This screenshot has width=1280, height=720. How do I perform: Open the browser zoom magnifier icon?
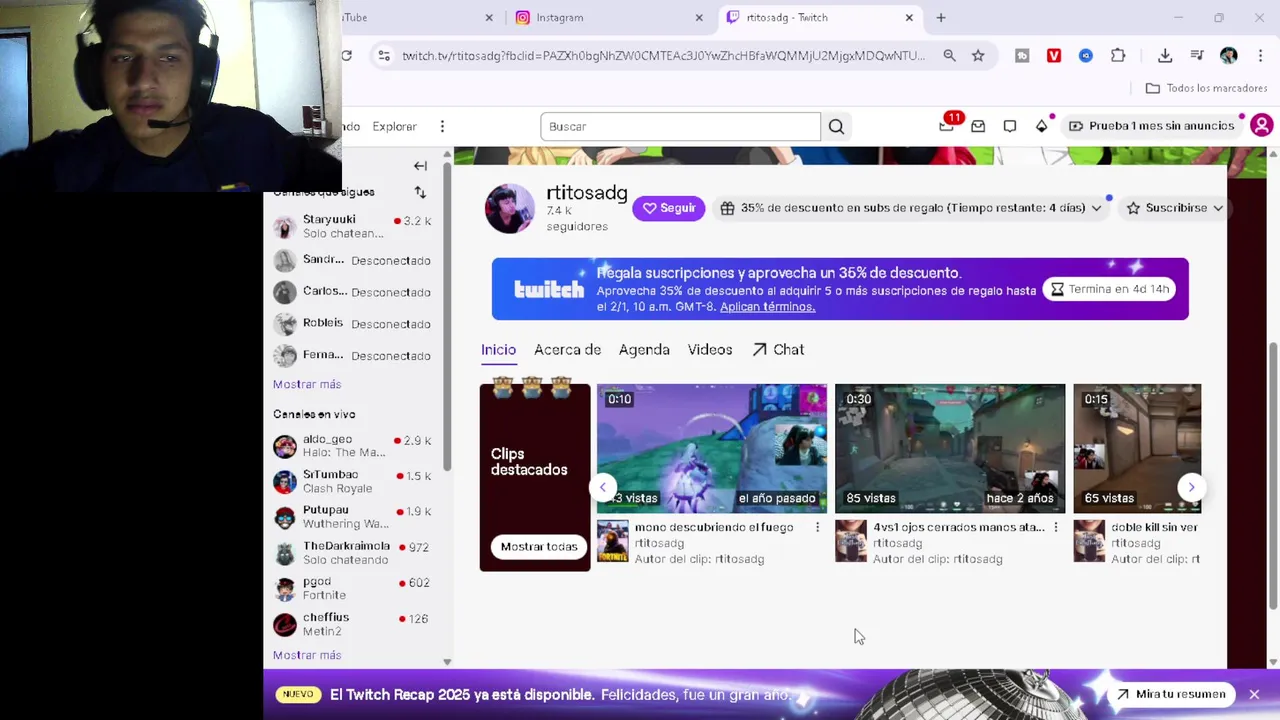coord(949,56)
